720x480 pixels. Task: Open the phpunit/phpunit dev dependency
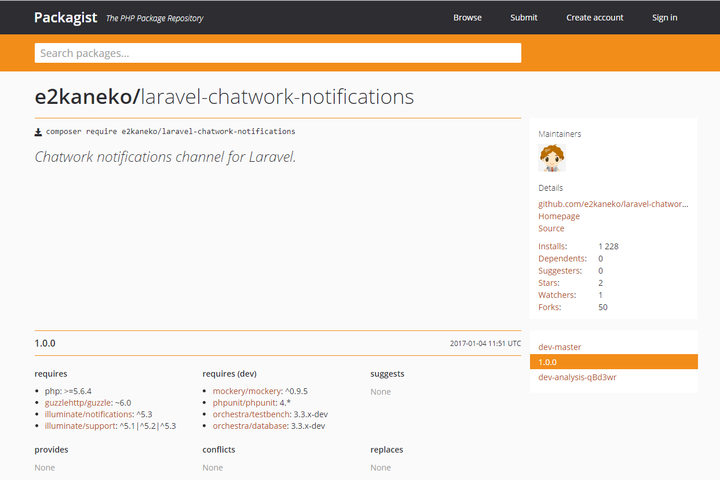tap(245, 403)
